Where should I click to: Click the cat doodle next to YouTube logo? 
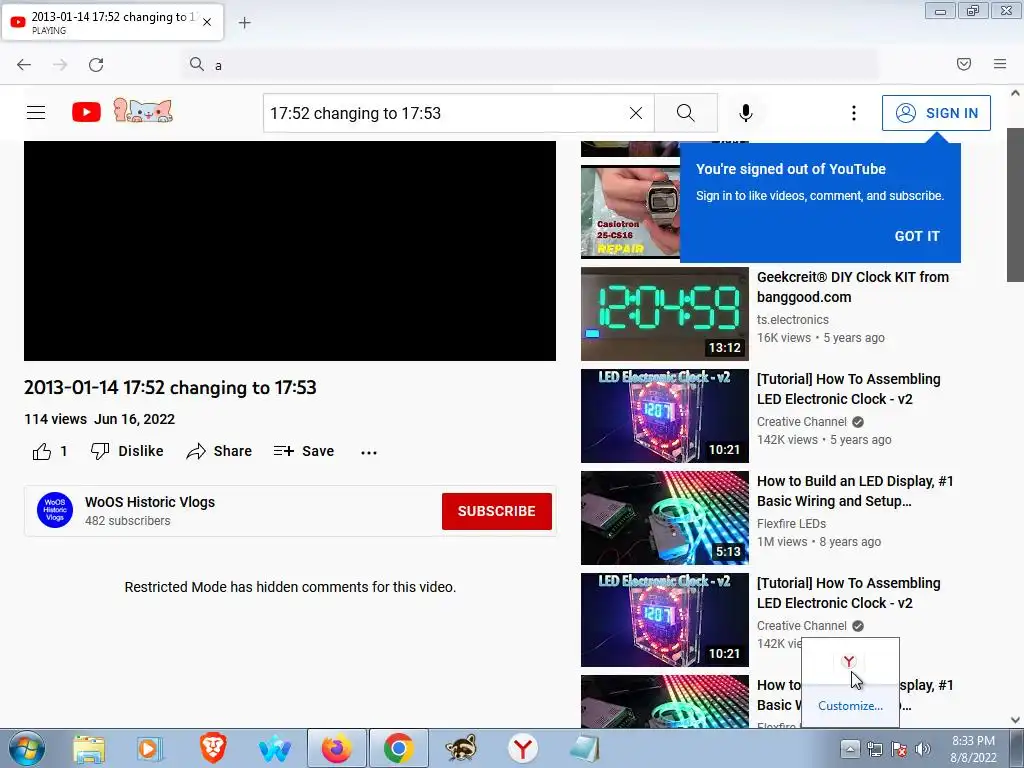143,110
